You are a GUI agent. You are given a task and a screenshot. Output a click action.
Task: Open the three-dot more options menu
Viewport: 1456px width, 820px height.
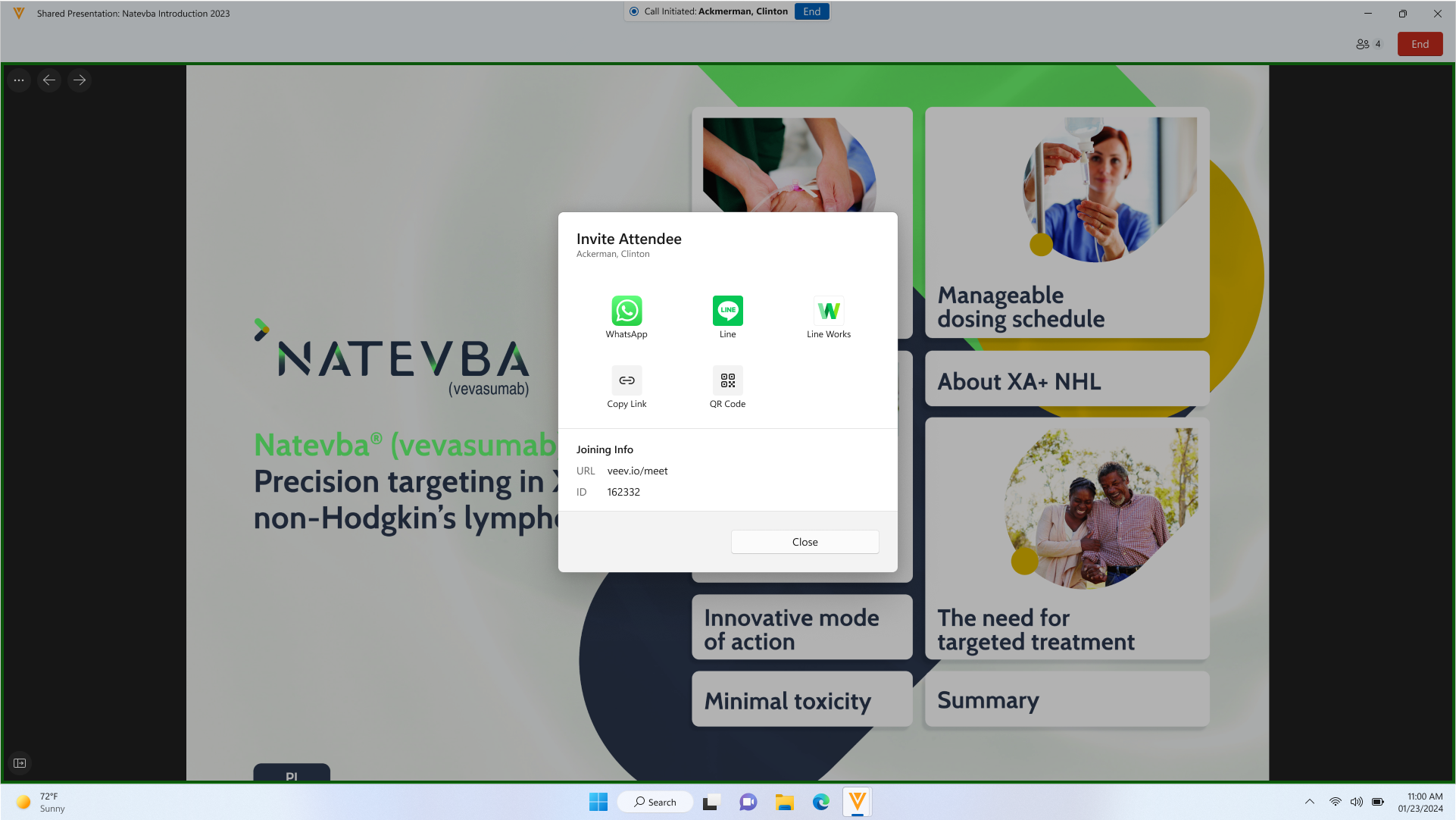[x=19, y=80]
